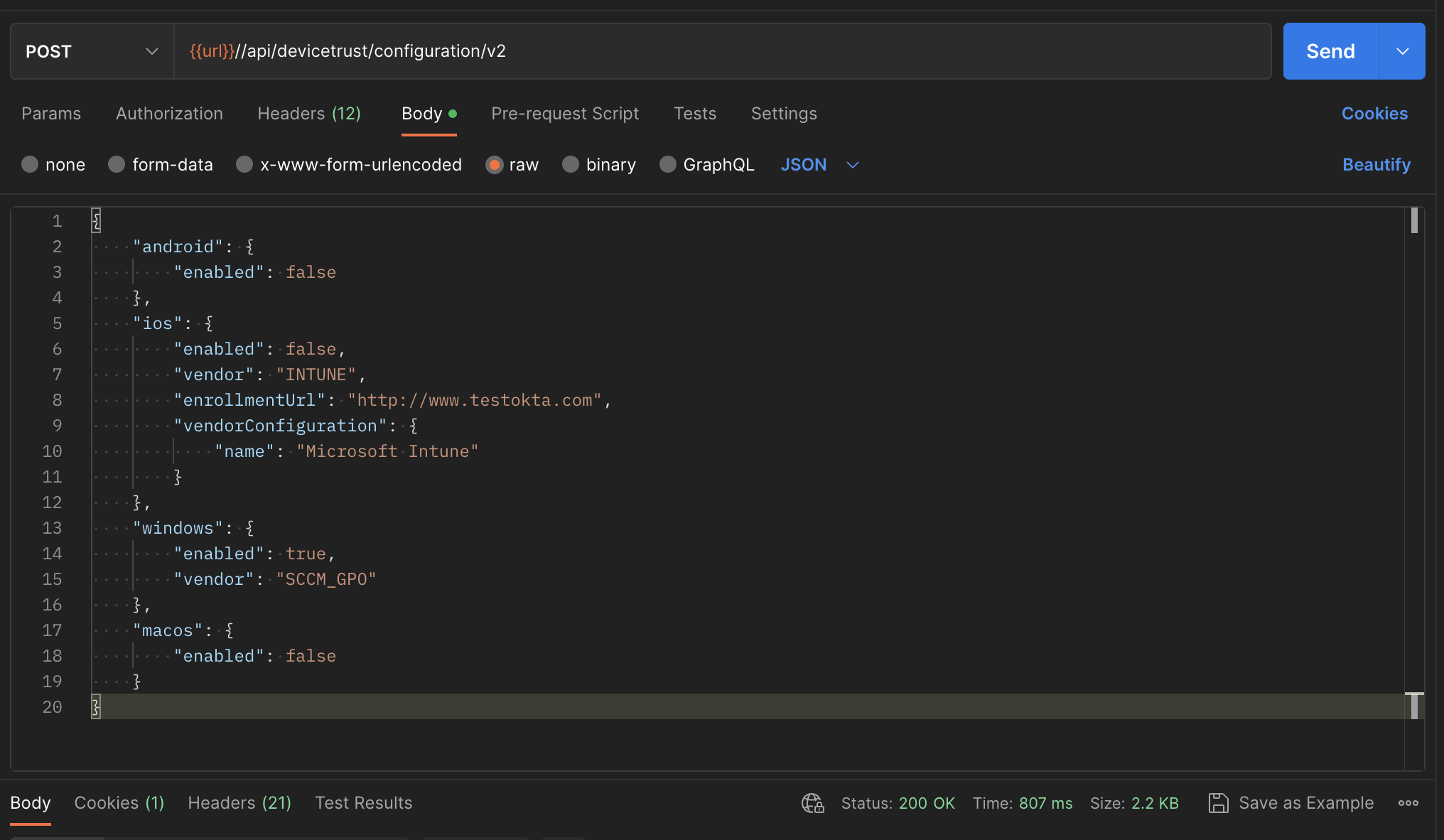Click into the request URL field
Screen dimensions: 1444x840
click(x=723, y=51)
